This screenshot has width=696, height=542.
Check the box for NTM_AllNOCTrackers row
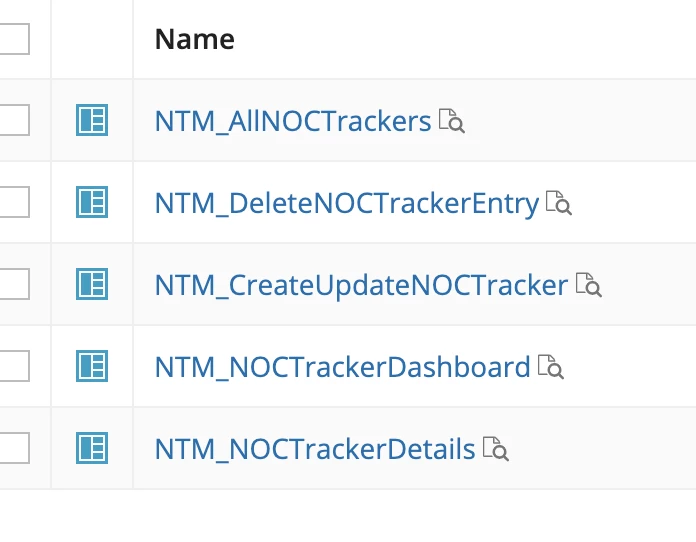click(x=14, y=120)
